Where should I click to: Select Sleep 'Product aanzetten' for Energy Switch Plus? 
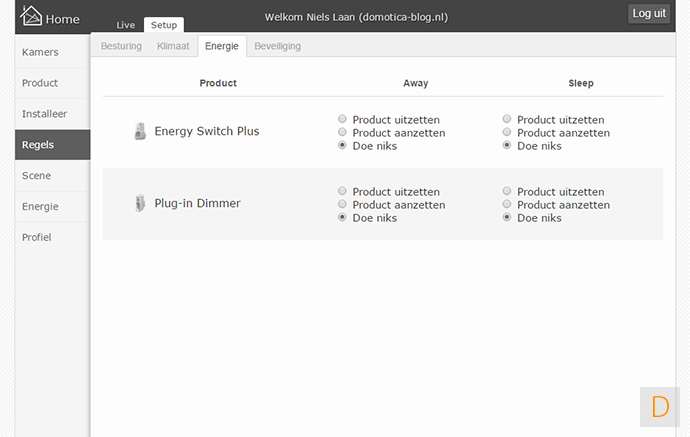click(x=508, y=133)
